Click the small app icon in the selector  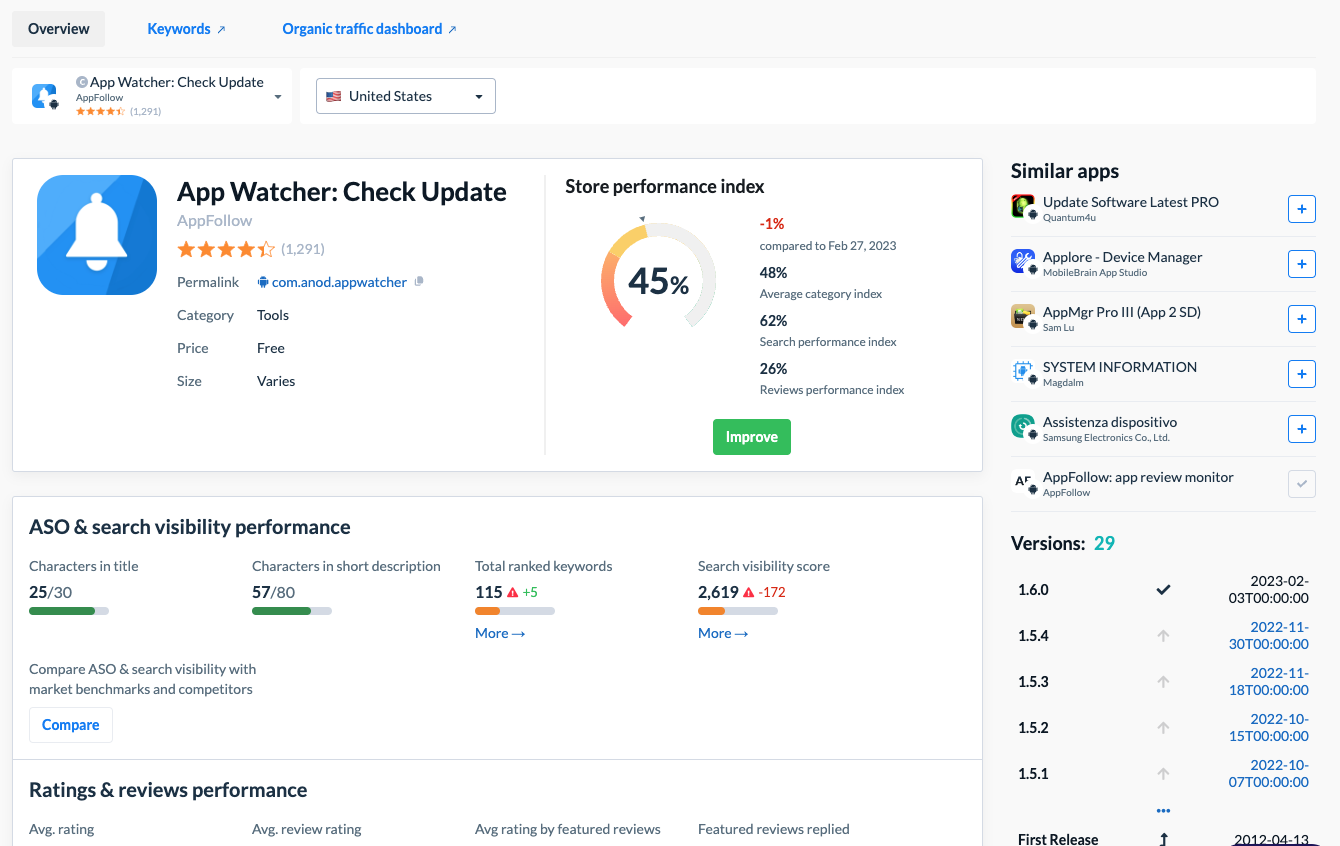(45, 96)
